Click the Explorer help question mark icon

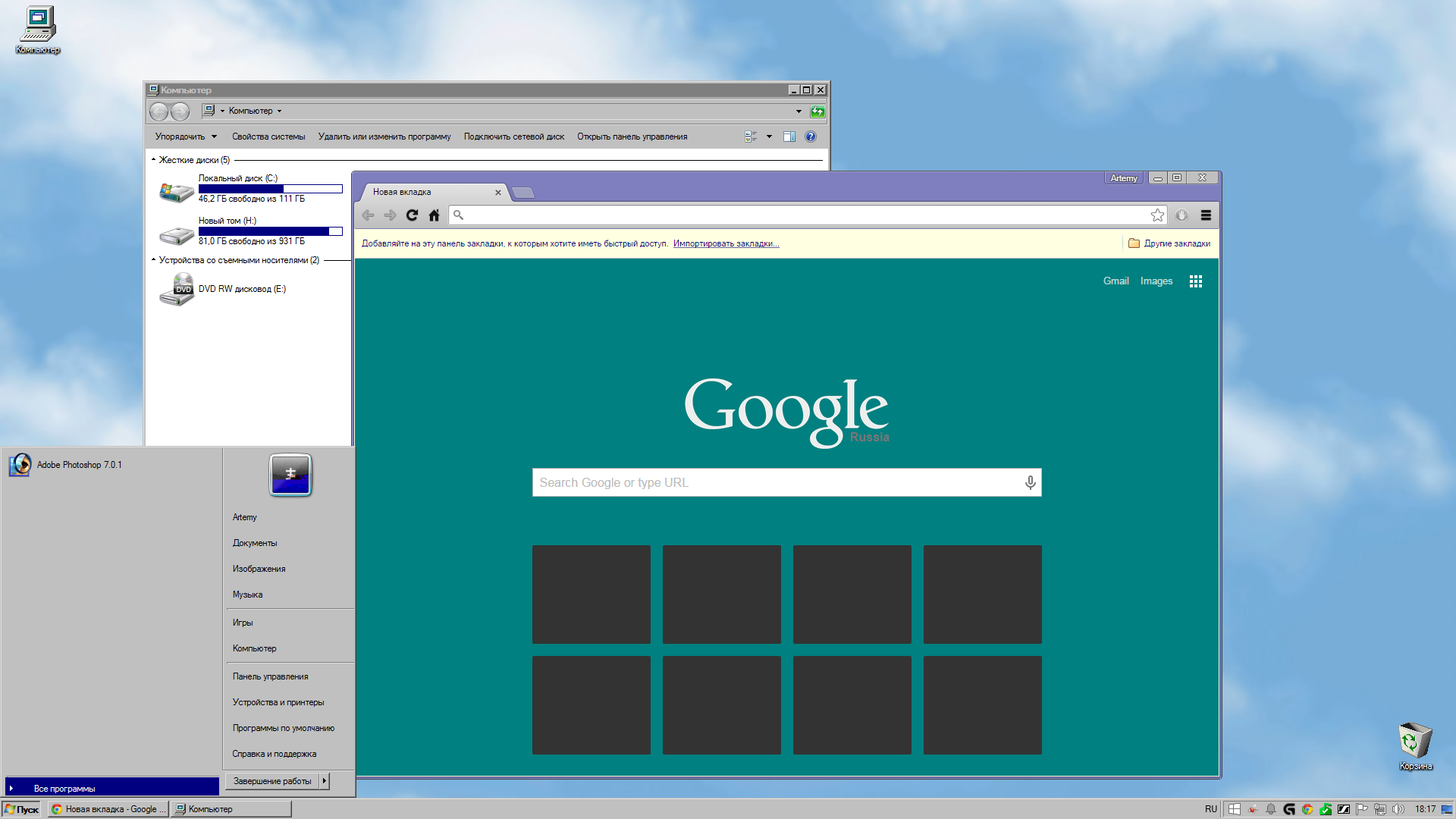click(811, 136)
